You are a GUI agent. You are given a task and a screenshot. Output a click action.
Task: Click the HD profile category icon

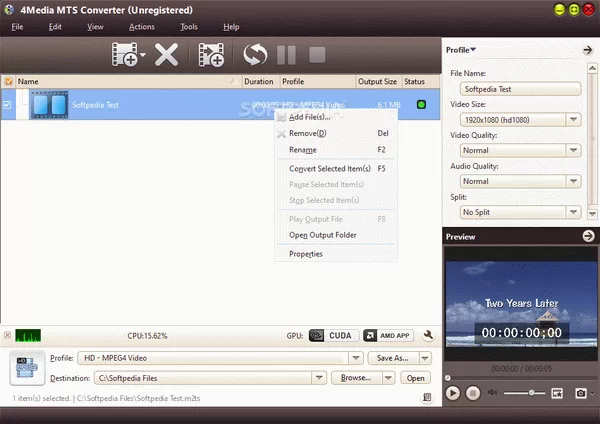[x=27, y=368]
